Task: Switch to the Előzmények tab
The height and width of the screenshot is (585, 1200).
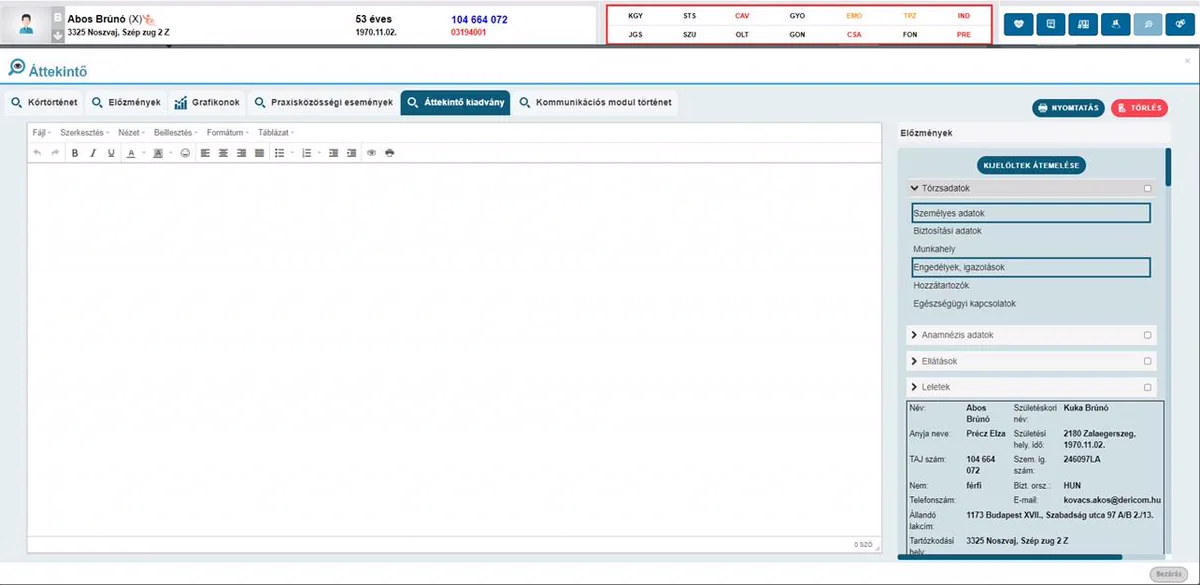Action: [x=125, y=102]
